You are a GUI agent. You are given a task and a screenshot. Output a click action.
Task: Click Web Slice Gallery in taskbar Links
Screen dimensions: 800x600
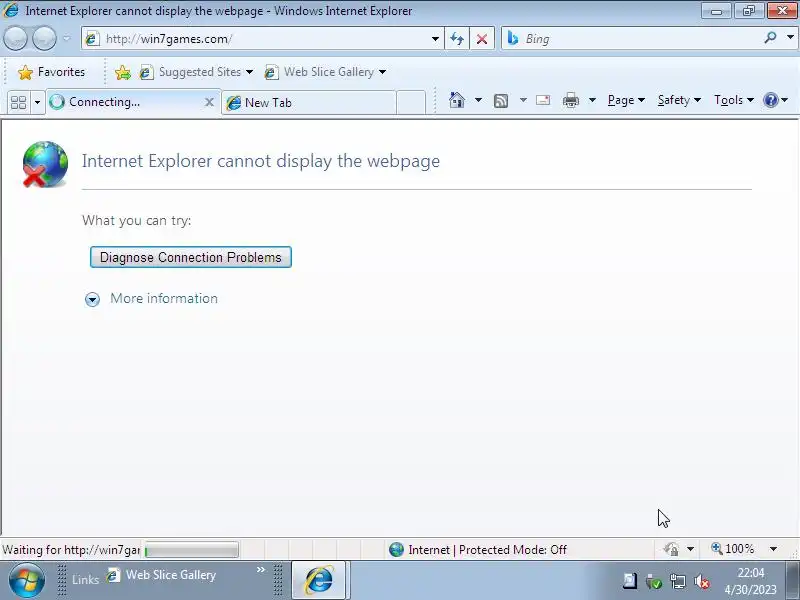(161, 575)
